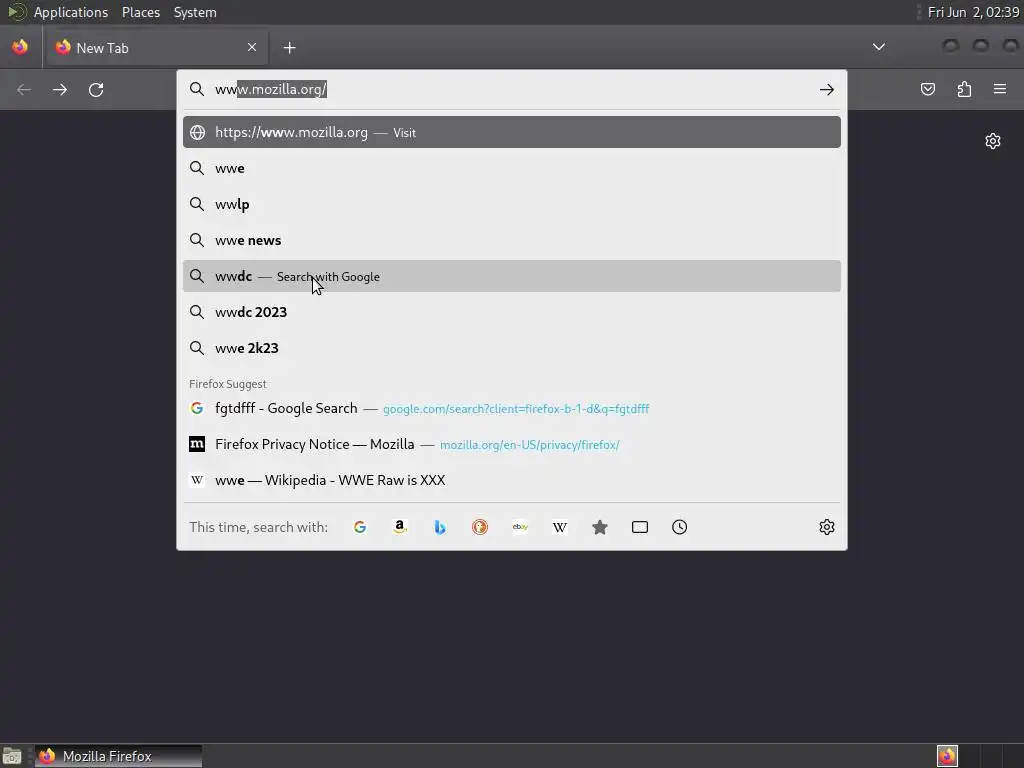Search this time with Bing icon

(440, 527)
